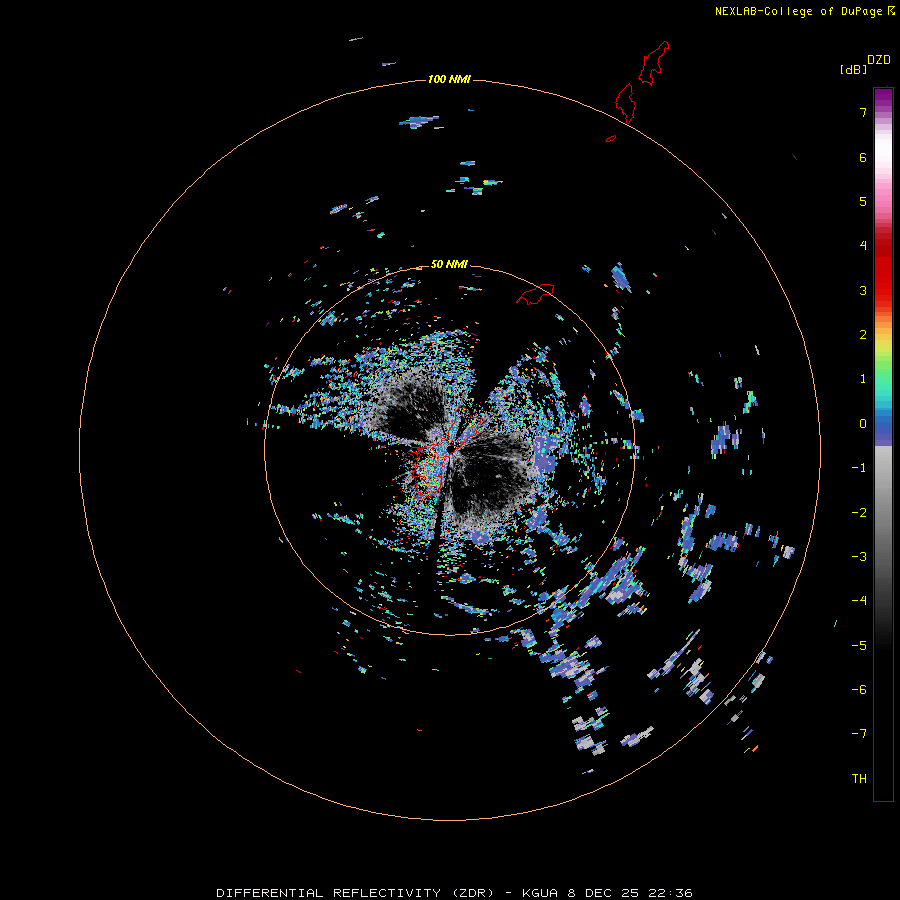Click the 100 NMI range ring label

tap(449, 79)
